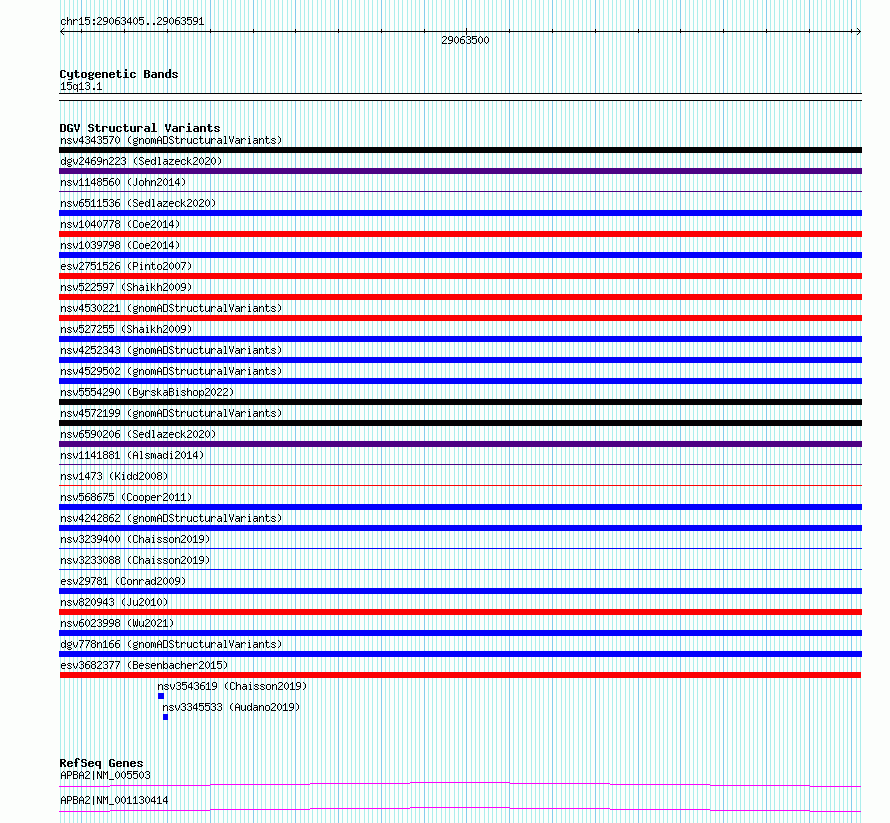The height and width of the screenshot is (823, 890).
Task: Open nsv6590206 (Sedlazeck2020) variant
Action: tap(138, 434)
